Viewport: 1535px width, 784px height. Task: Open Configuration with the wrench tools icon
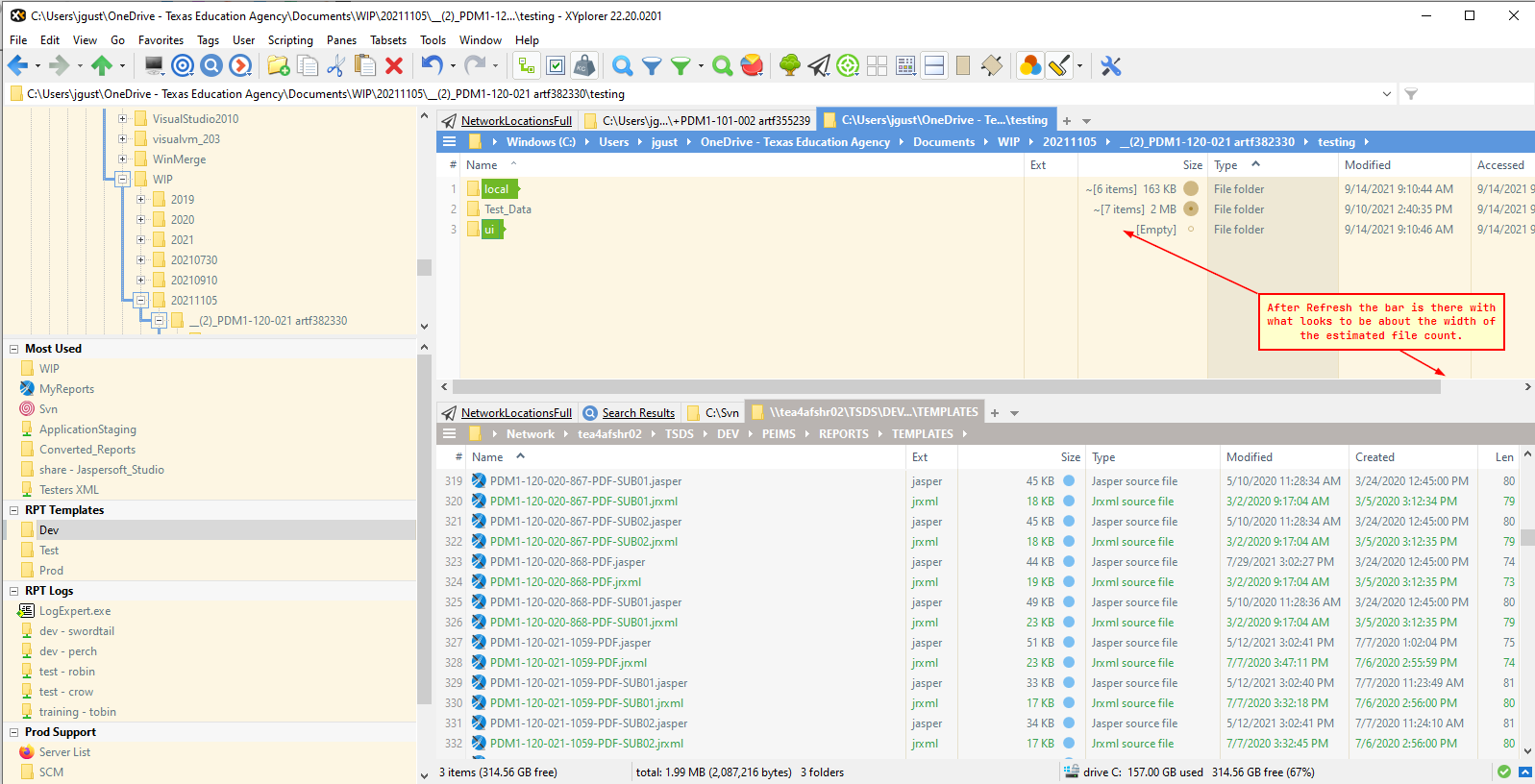coord(1111,65)
